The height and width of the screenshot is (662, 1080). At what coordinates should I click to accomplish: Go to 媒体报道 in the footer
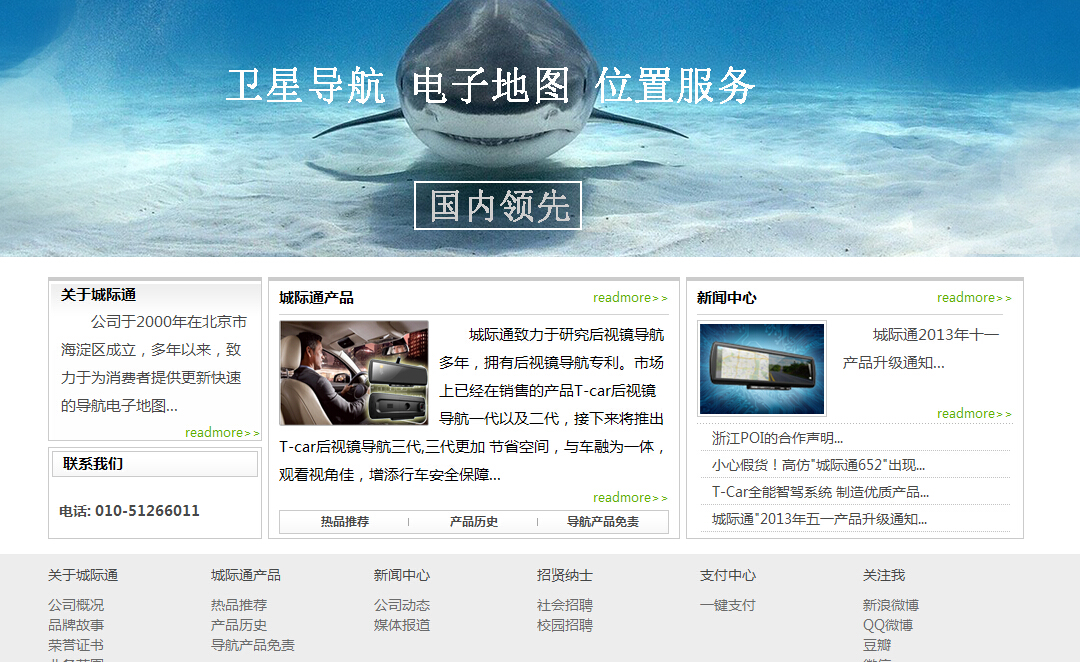pyautogui.click(x=402, y=625)
